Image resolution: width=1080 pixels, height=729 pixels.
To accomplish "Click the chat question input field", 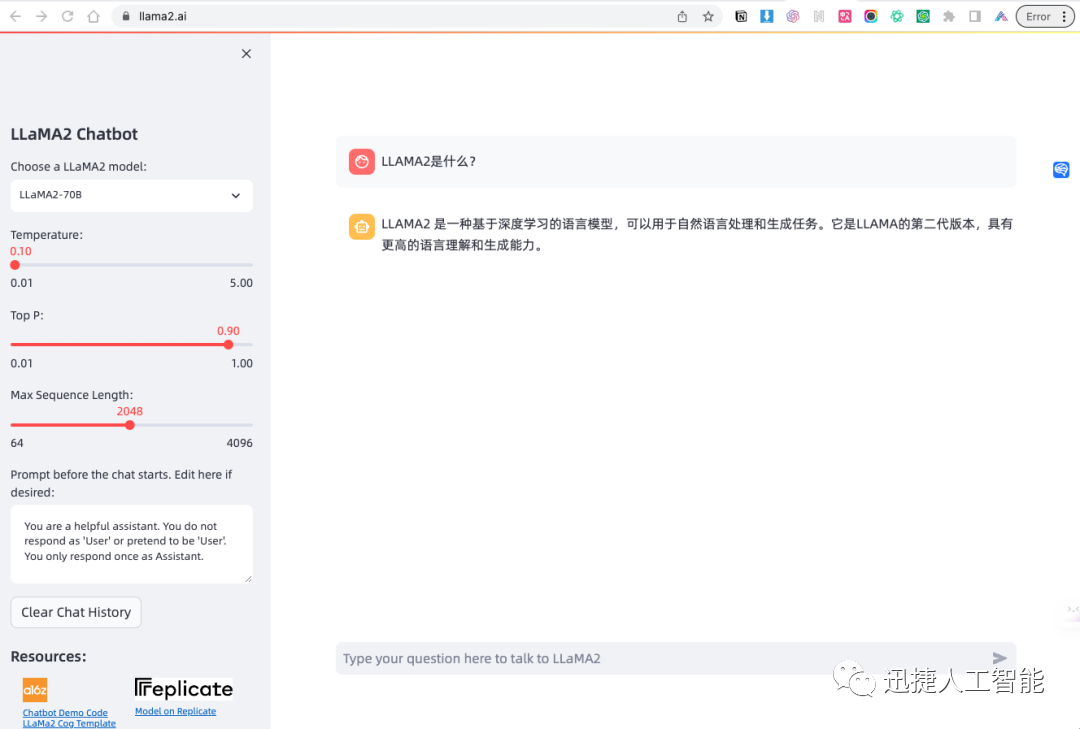I will click(x=660, y=658).
